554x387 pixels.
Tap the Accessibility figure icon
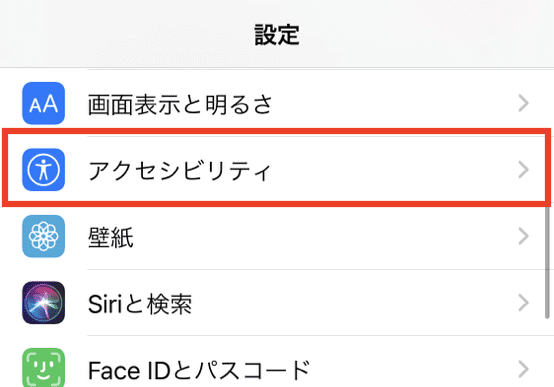click(43, 170)
